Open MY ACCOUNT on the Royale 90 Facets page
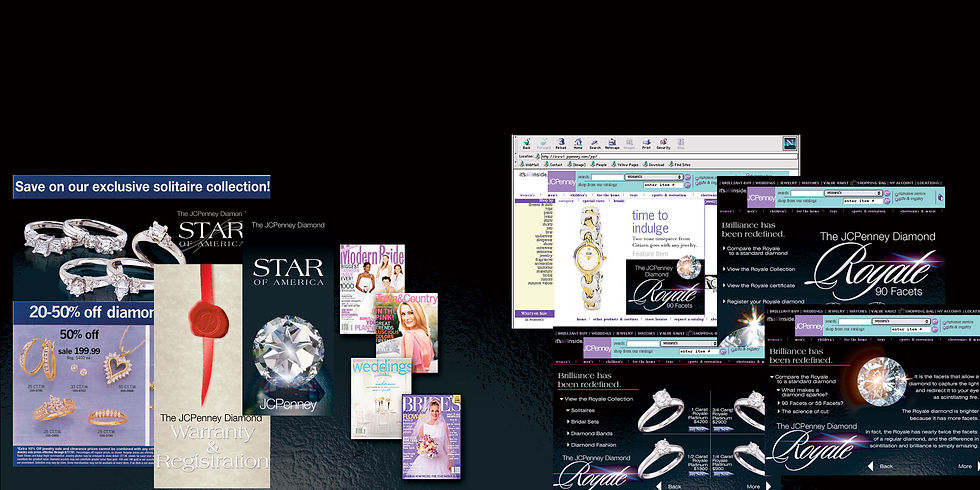 (x=901, y=183)
